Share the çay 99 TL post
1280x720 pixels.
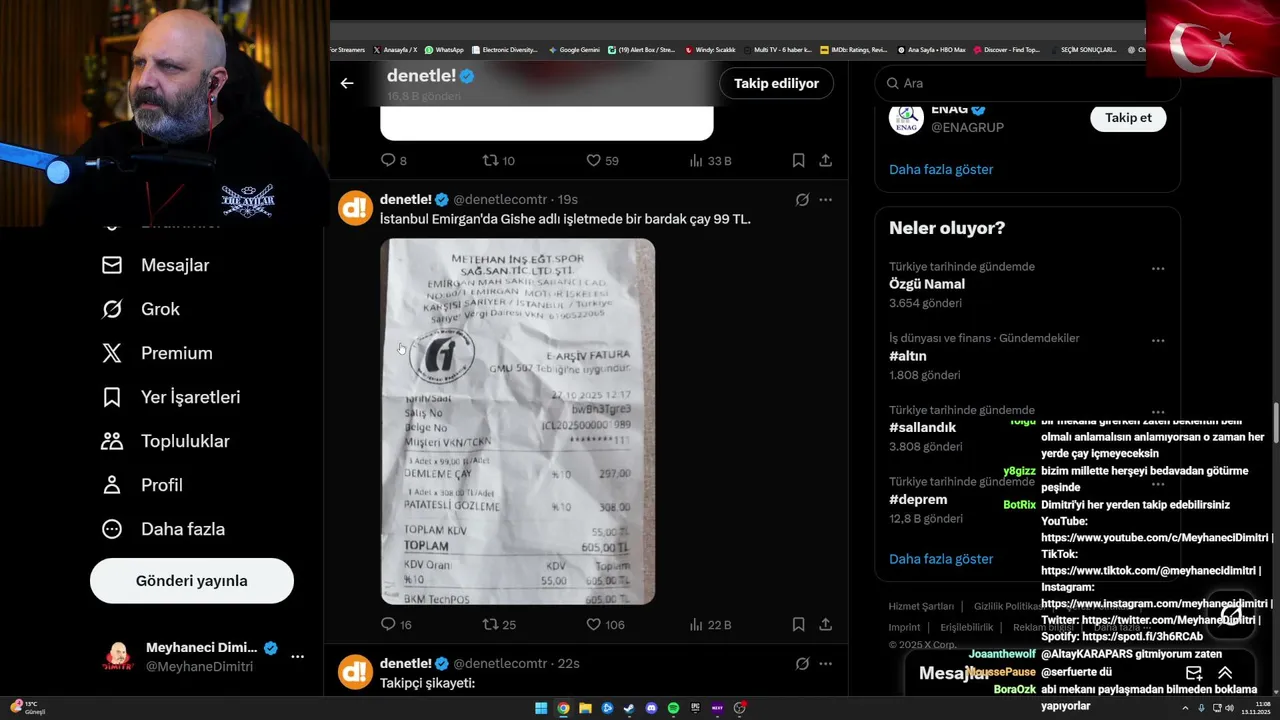tap(826, 624)
